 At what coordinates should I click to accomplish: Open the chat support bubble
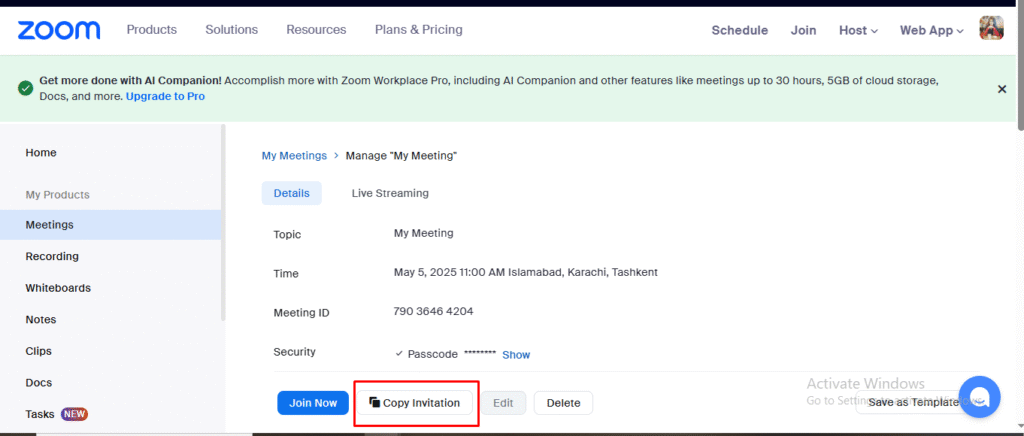coord(979,396)
